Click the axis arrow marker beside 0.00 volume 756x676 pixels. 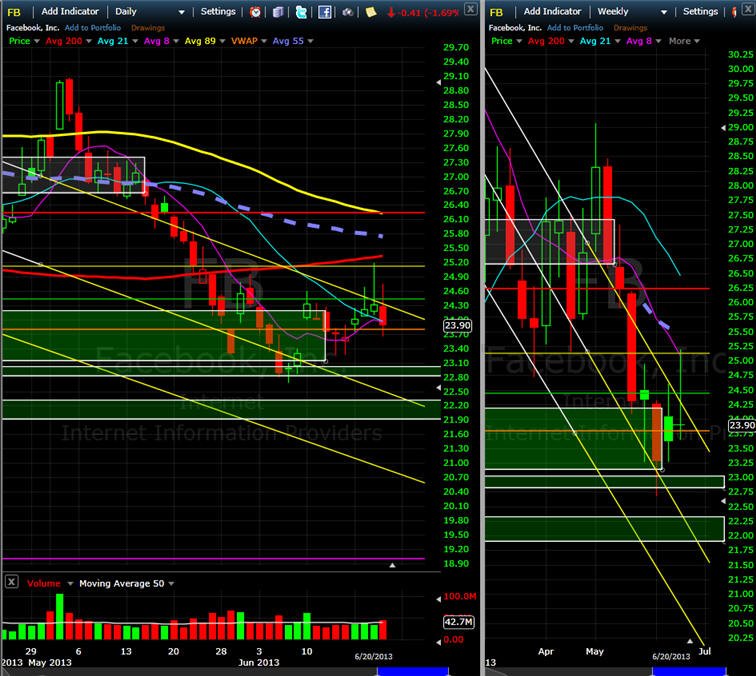438,642
